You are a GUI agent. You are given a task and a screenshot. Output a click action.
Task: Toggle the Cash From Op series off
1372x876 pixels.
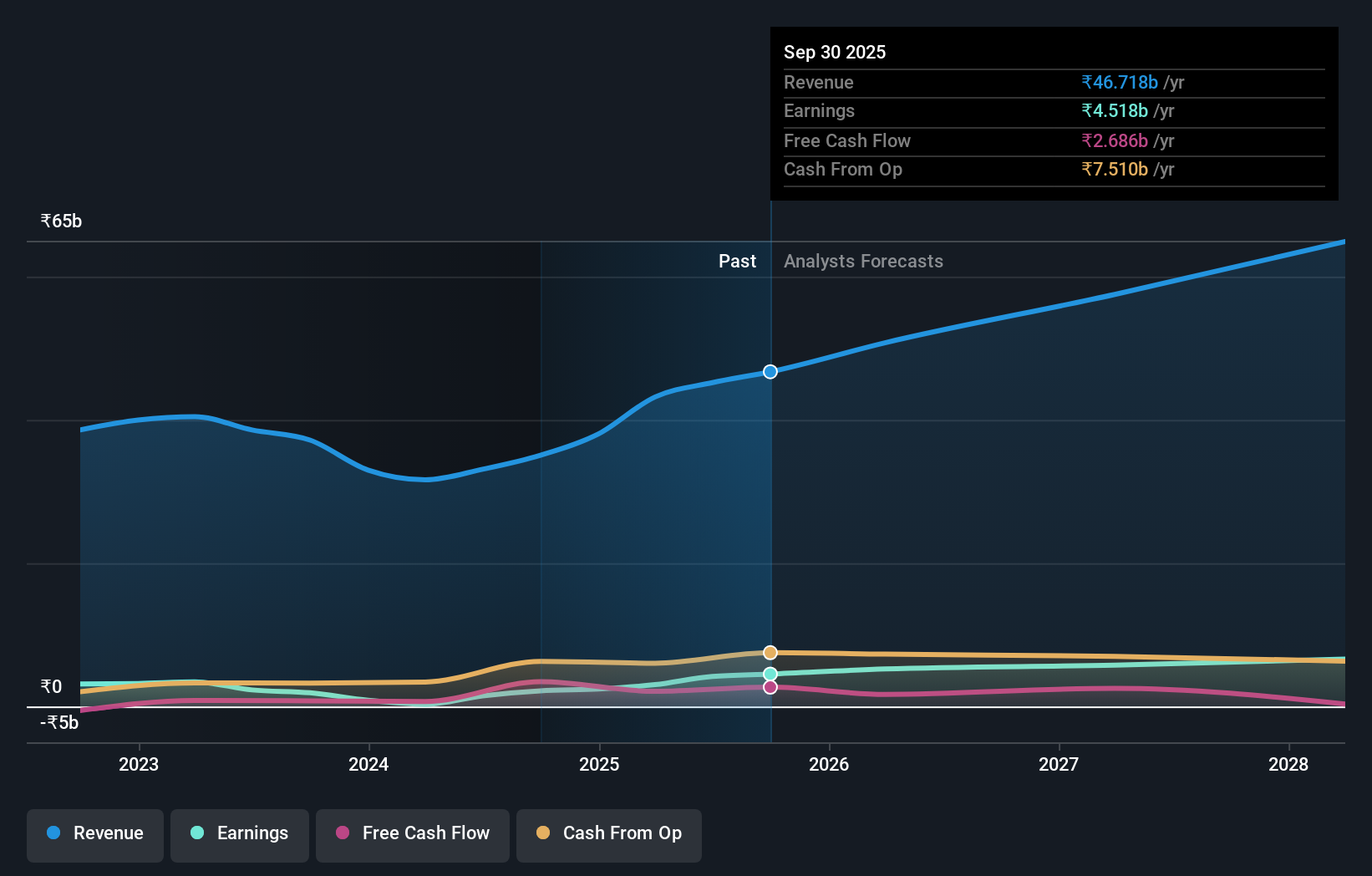[x=608, y=833]
